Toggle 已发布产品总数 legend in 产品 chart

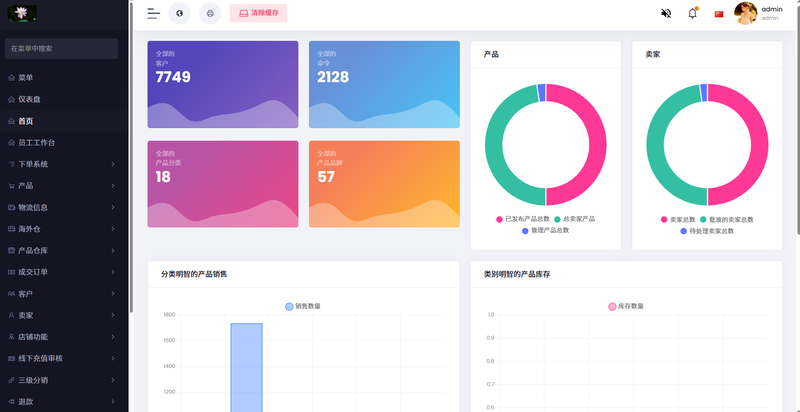(523, 219)
